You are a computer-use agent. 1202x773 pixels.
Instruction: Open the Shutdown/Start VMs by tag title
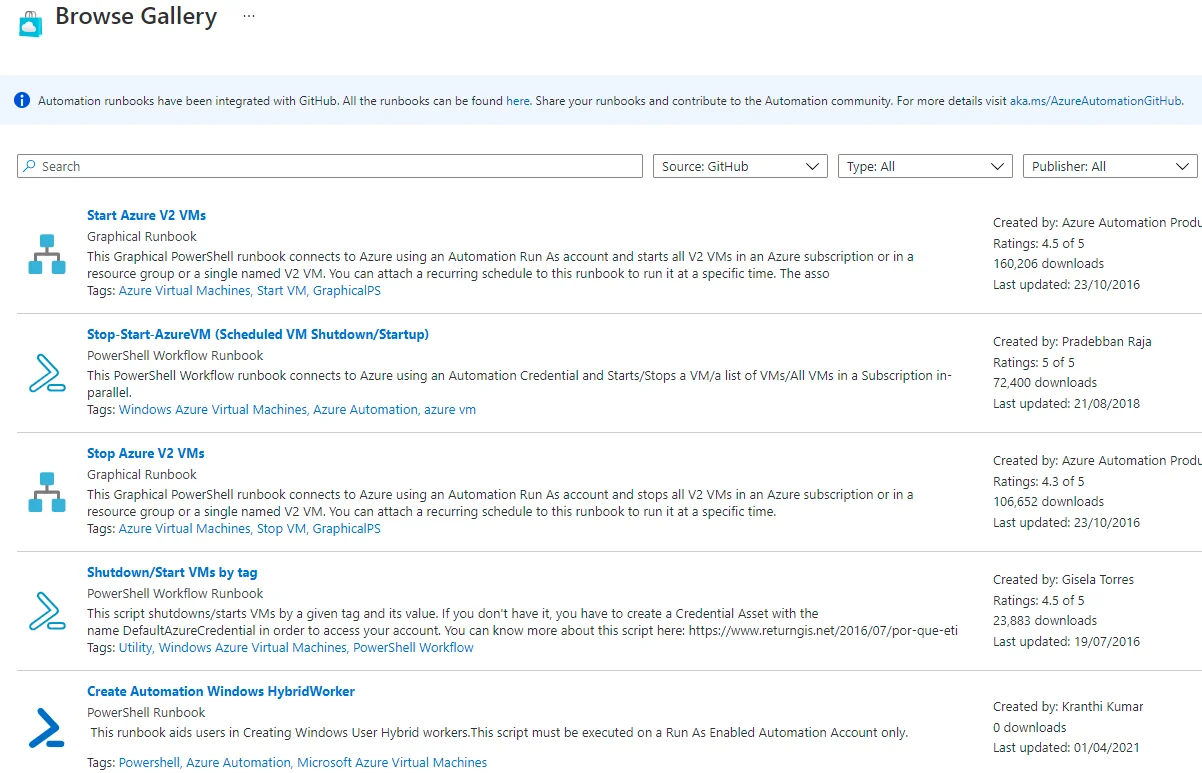point(172,572)
